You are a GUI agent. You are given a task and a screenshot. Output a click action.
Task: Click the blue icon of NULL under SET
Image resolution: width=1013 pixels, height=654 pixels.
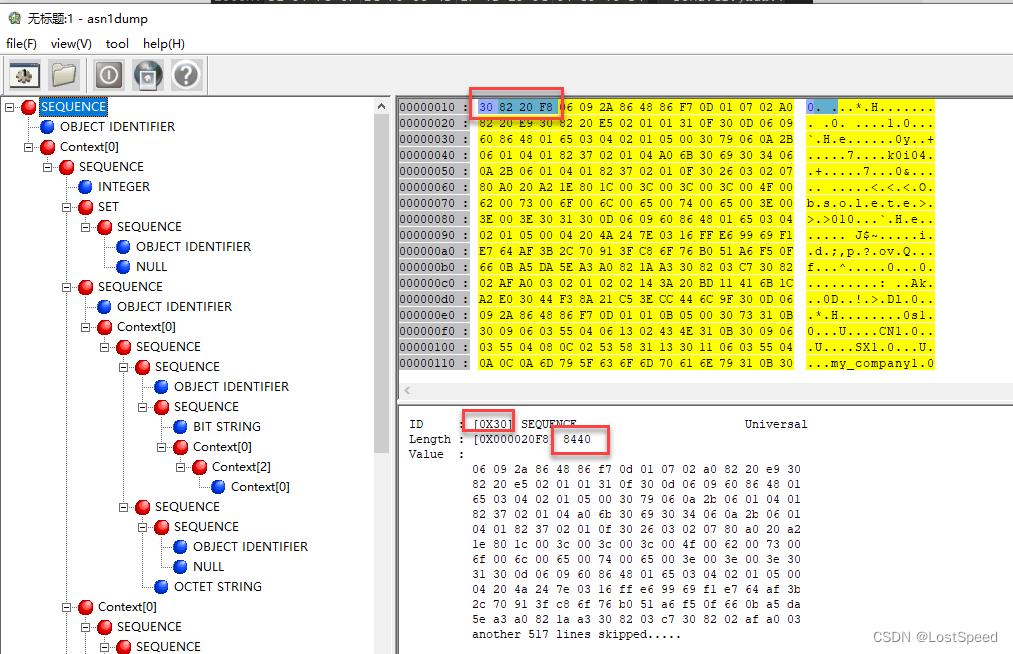(x=123, y=267)
